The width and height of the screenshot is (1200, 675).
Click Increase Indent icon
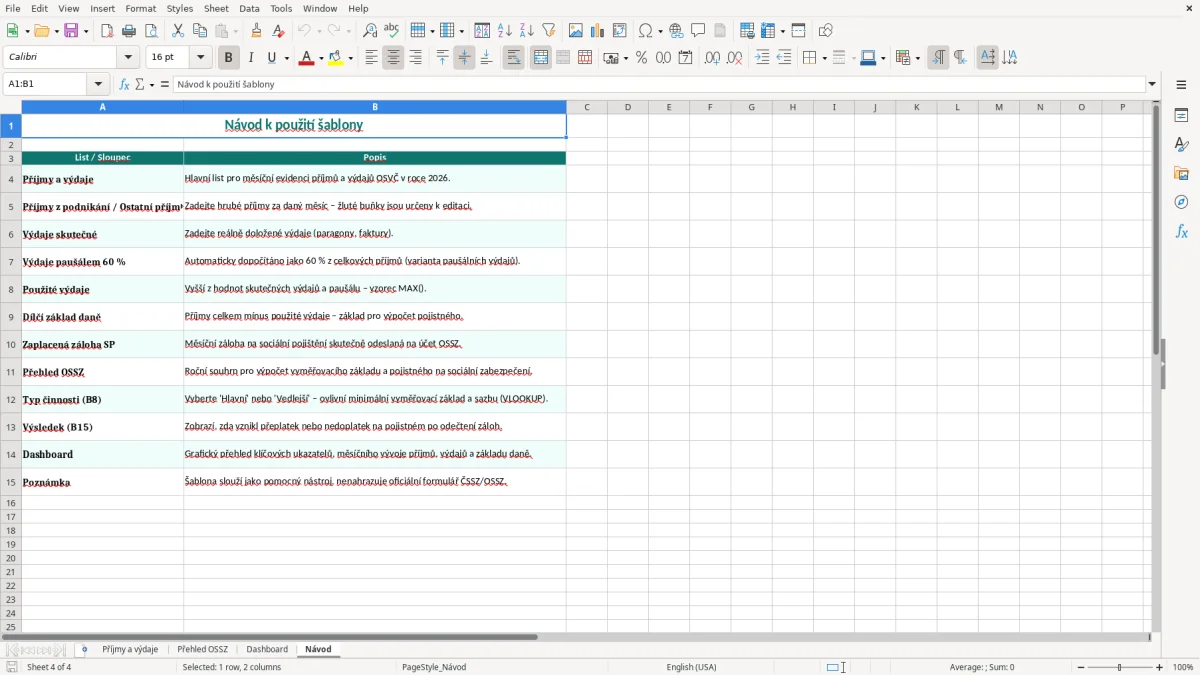762,58
